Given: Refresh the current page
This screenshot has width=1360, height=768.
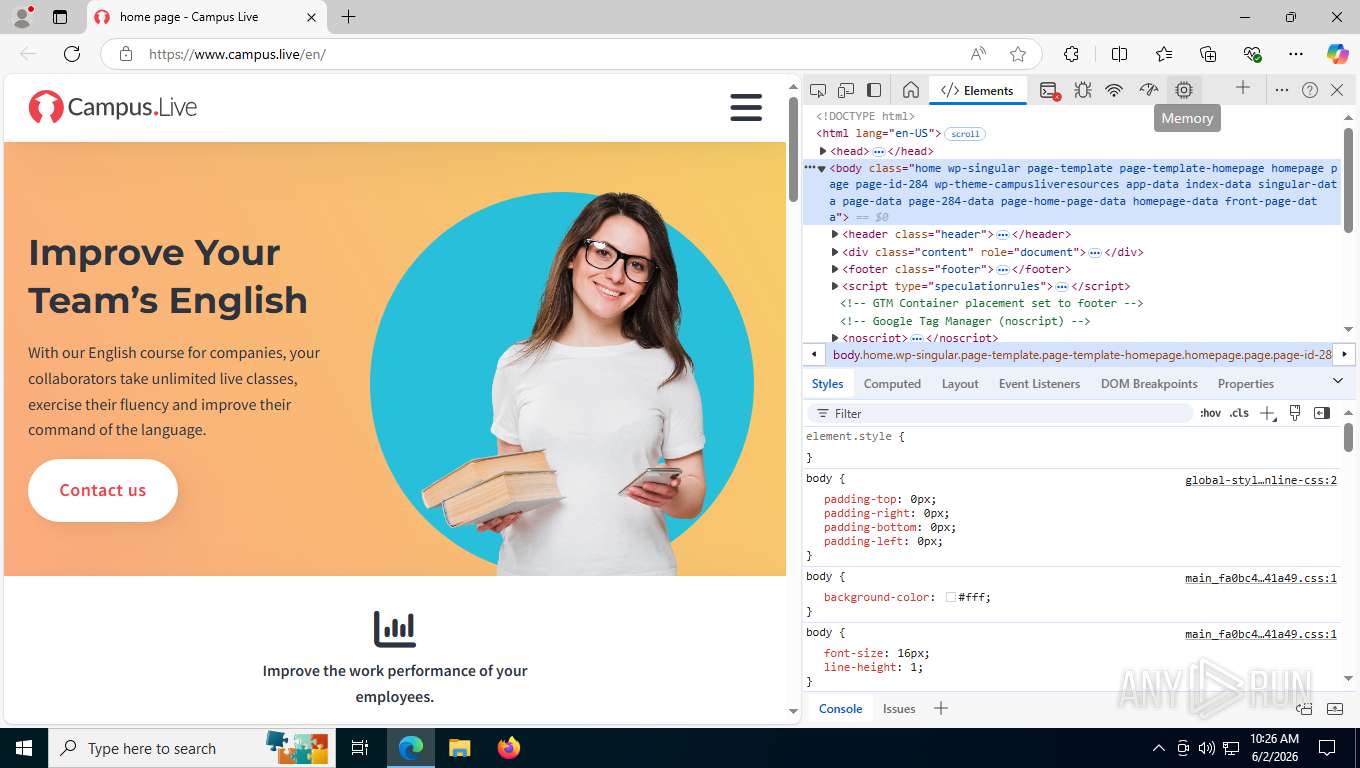Looking at the screenshot, I should 72,54.
